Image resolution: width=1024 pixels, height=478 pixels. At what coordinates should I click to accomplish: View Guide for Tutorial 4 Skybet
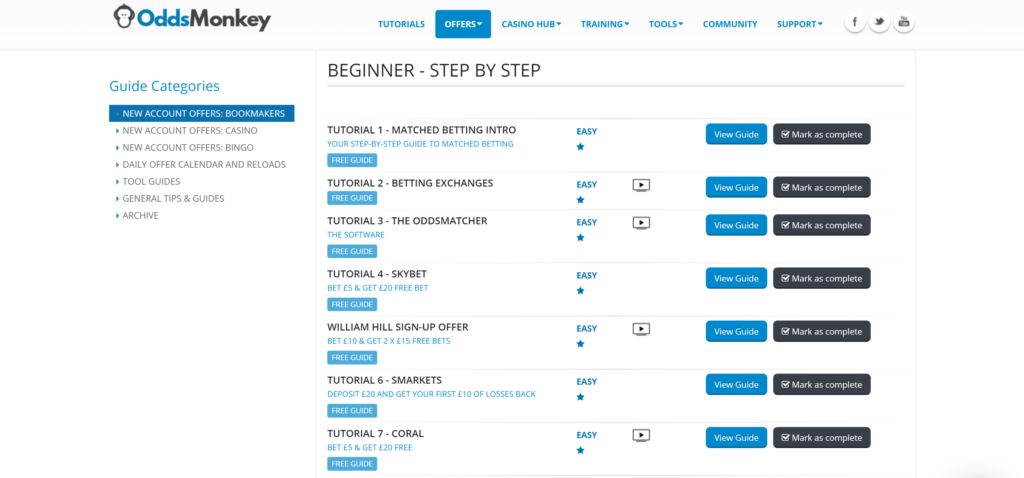pos(736,278)
